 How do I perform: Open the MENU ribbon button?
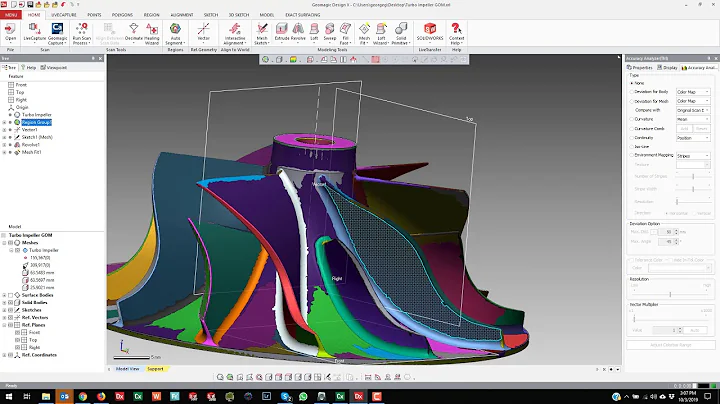(x=11, y=15)
